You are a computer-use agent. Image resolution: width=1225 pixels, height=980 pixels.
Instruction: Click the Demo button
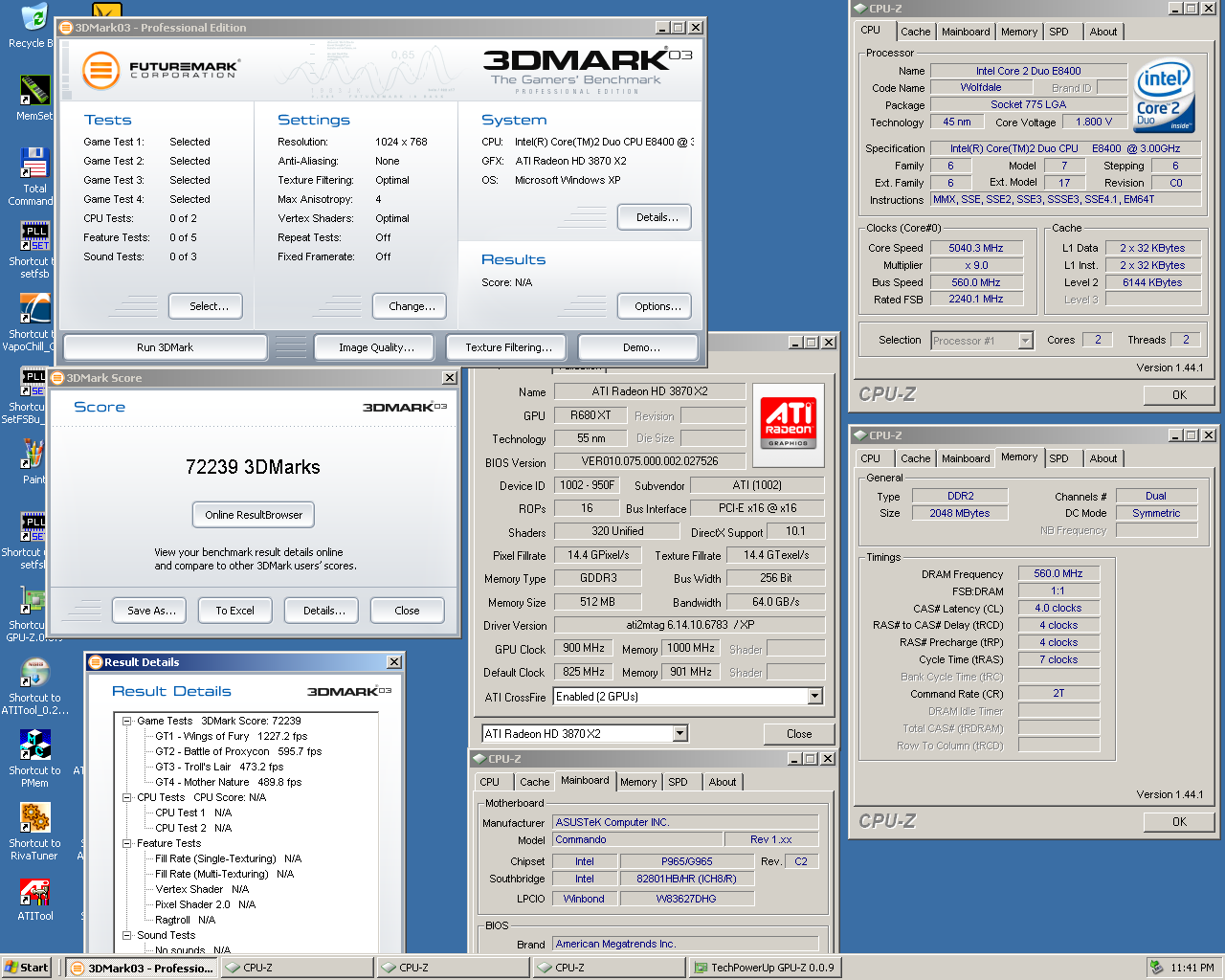tap(640, 347)
